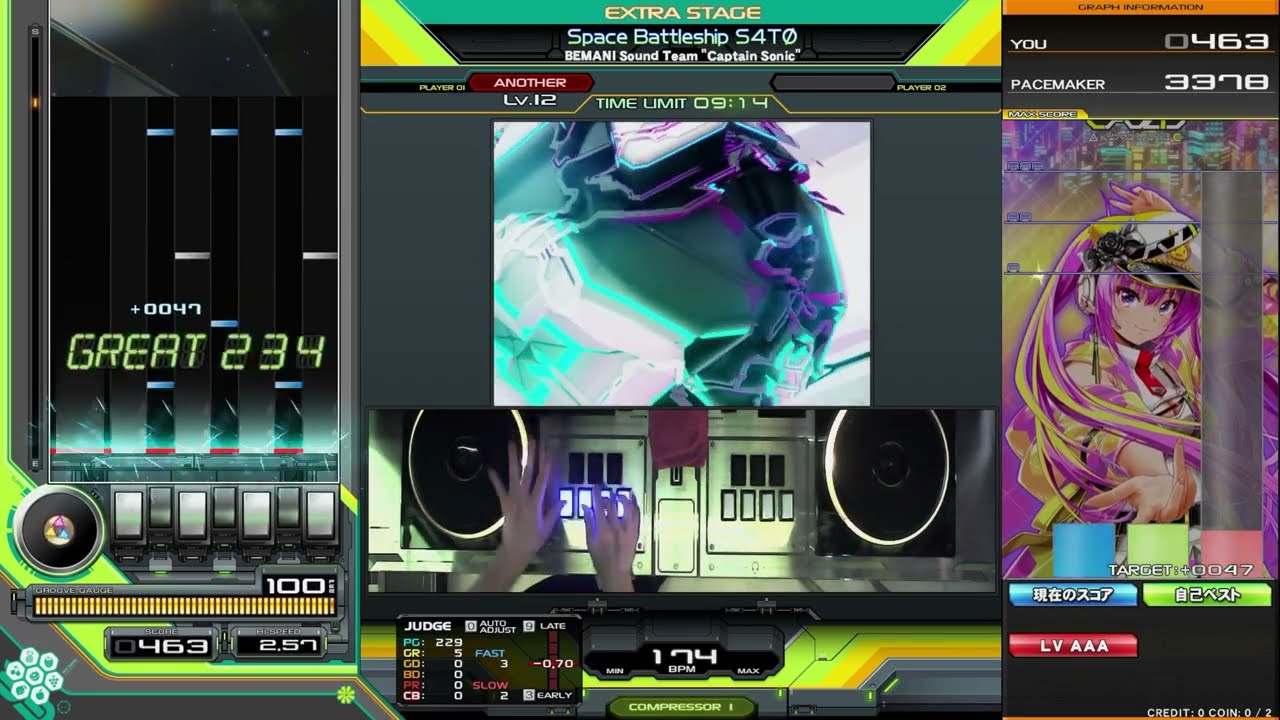Click the GREAT 234 combo text

pyautogui.click(x=196, y=352)
